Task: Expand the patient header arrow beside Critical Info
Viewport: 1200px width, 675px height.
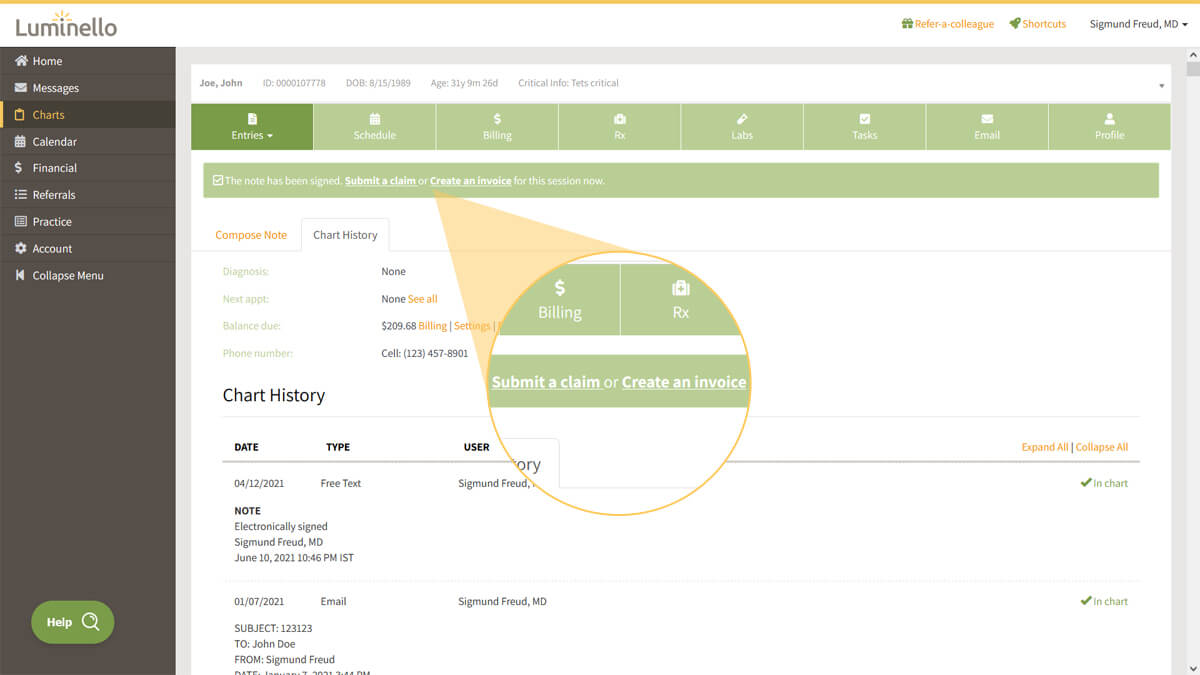Action: click(1161, 86)
